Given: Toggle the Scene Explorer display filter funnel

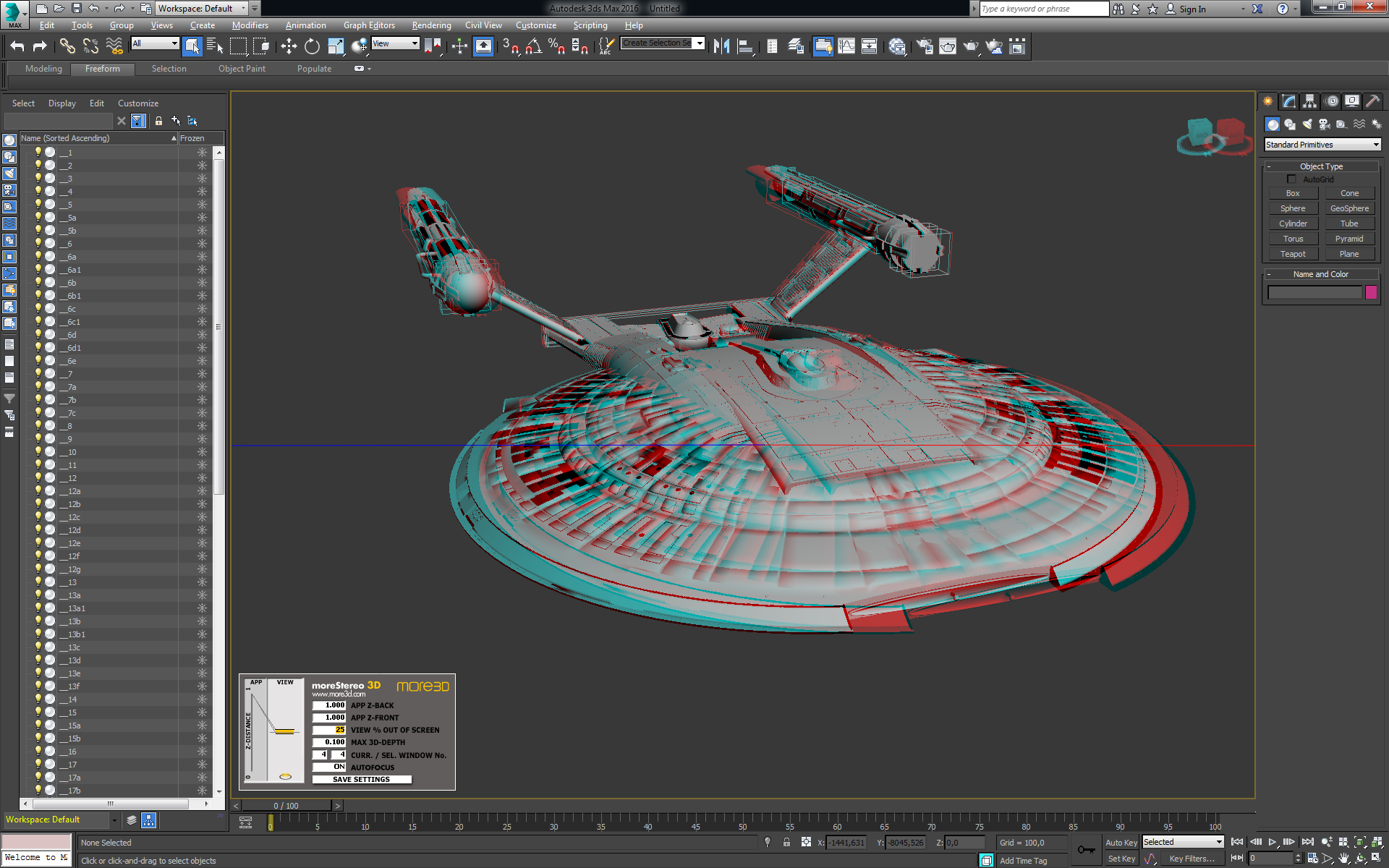Looking at the screenshot, I should pyautogui.click(x=138, y=121).
